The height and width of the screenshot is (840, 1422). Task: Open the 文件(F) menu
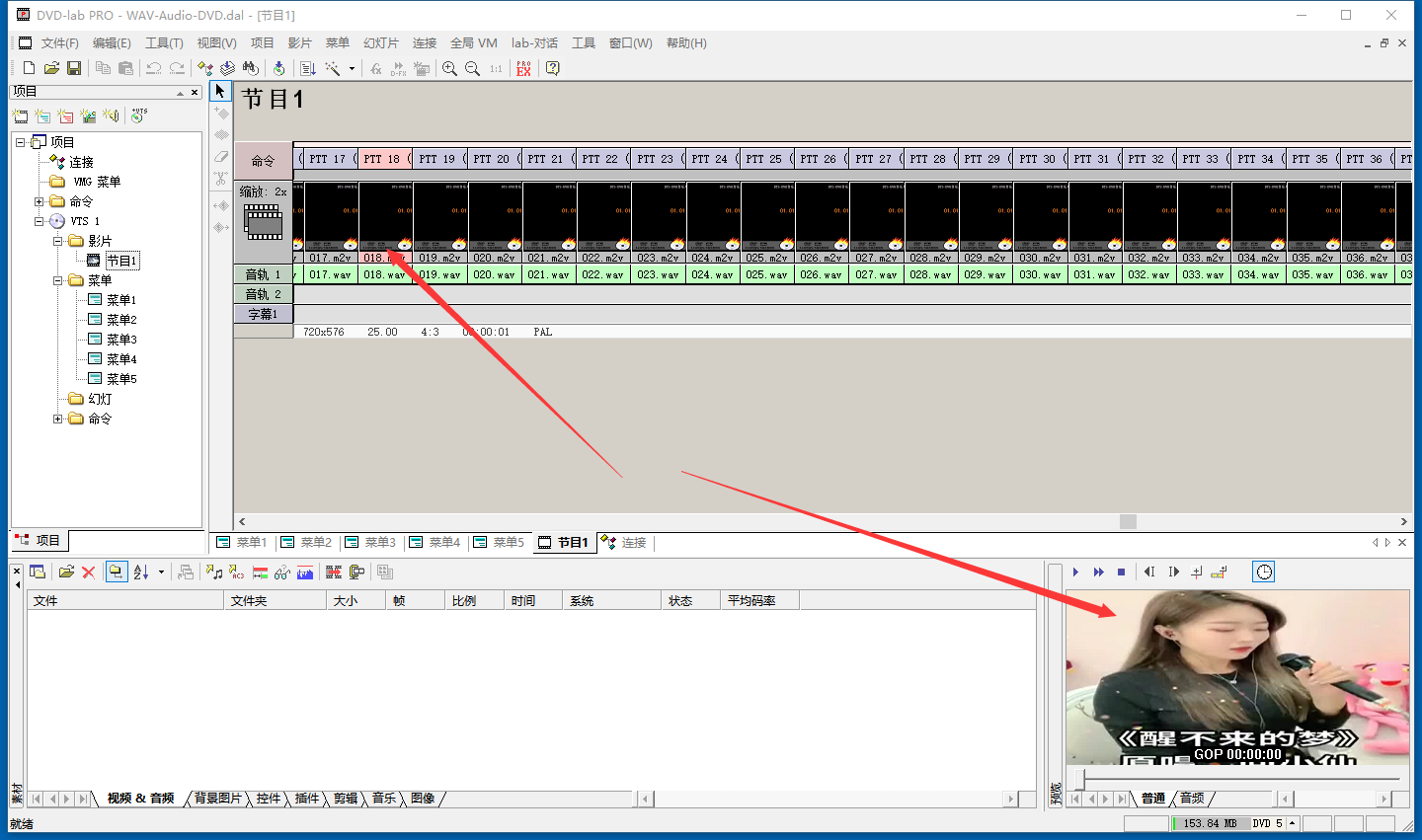(x=59, y=43)
